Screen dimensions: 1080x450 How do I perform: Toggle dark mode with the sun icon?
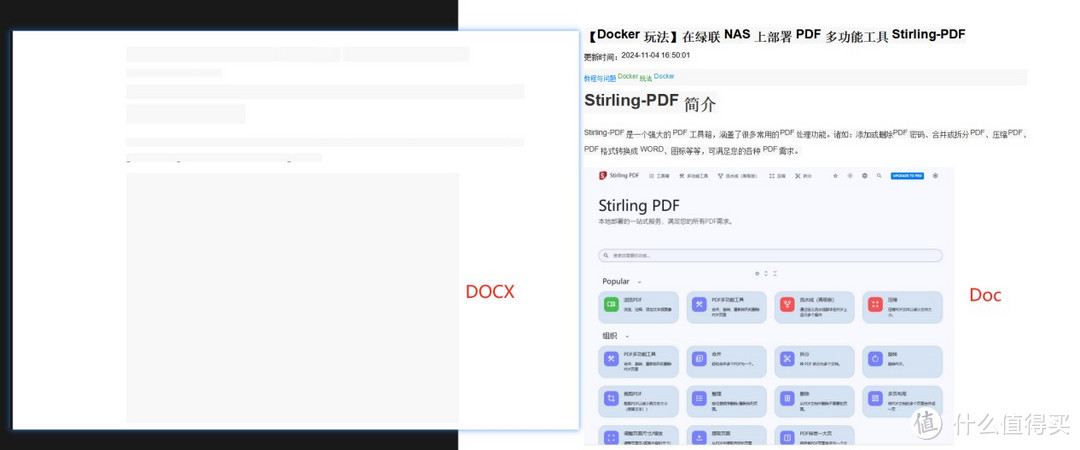click(x=850, y=176)
